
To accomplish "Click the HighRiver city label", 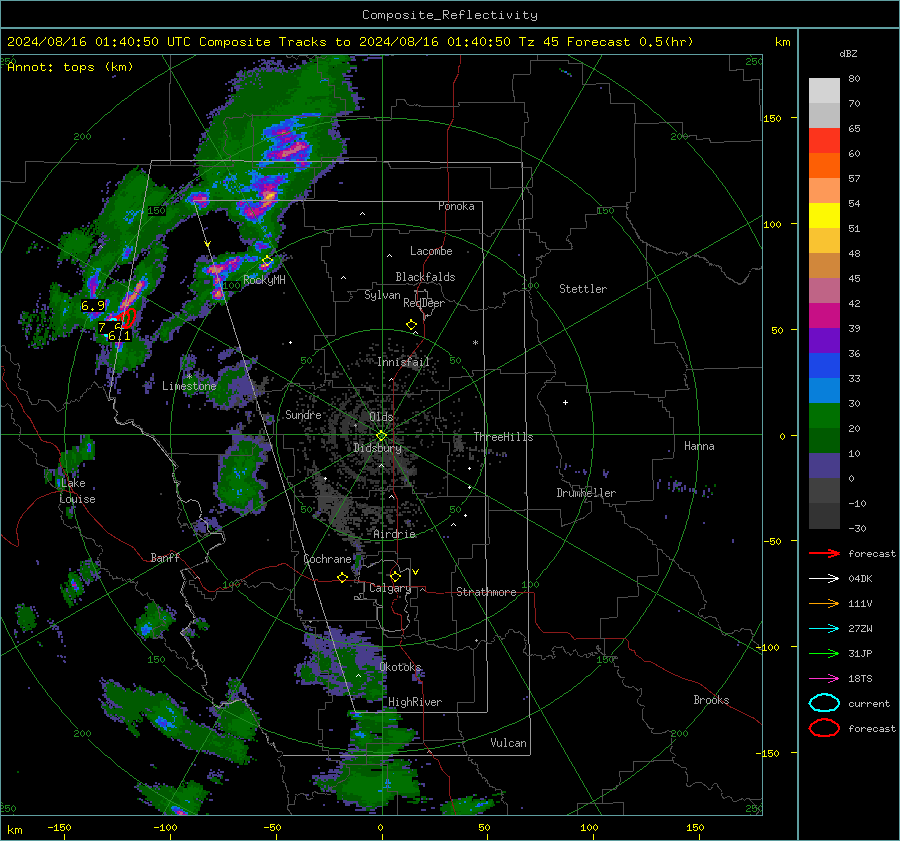I will [415, 702].
